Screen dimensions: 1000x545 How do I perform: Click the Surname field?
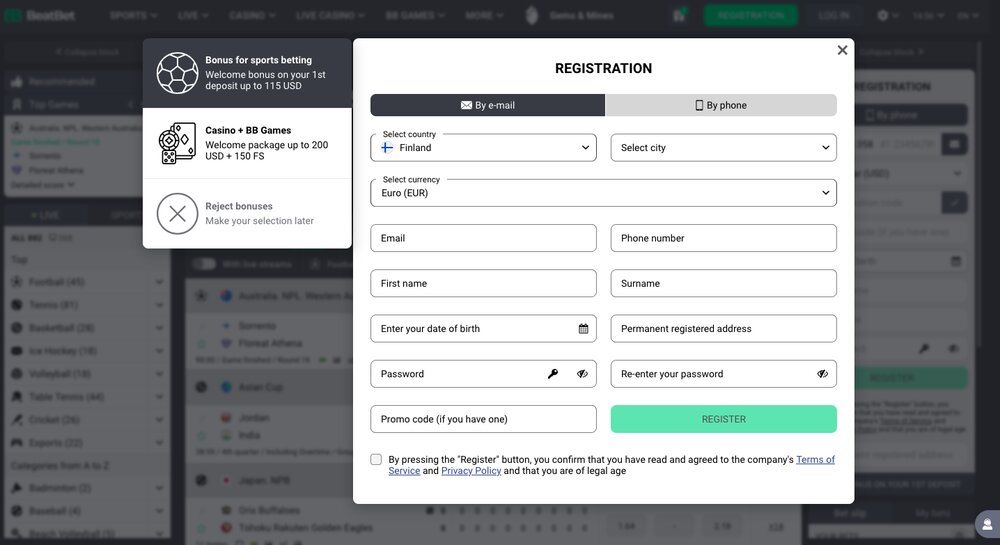point(723,283)
